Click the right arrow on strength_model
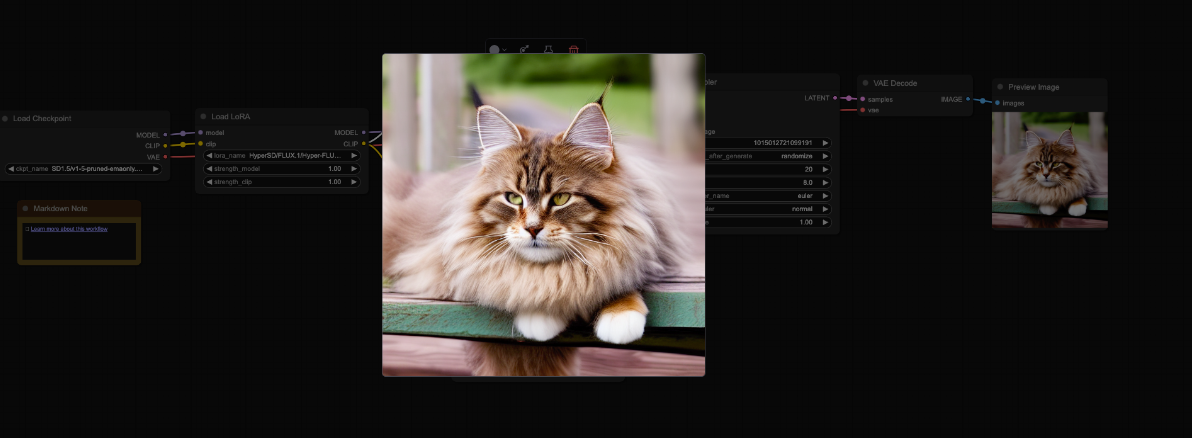 [354, 169]
